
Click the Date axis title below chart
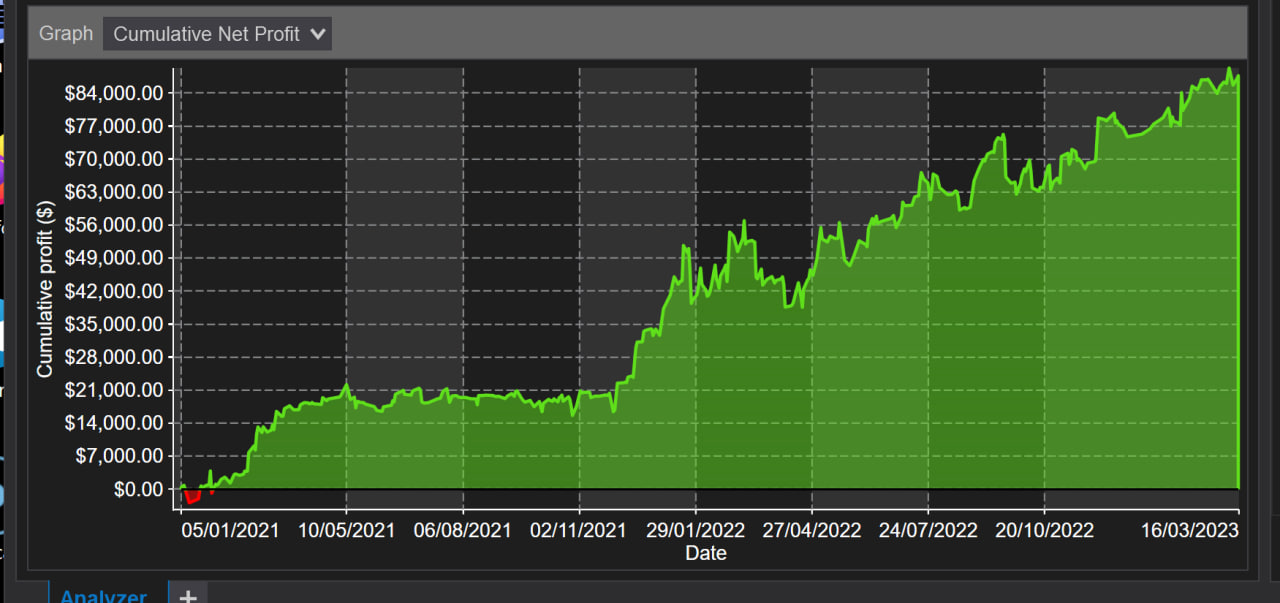pyautogui.click(x=705, y=553)
